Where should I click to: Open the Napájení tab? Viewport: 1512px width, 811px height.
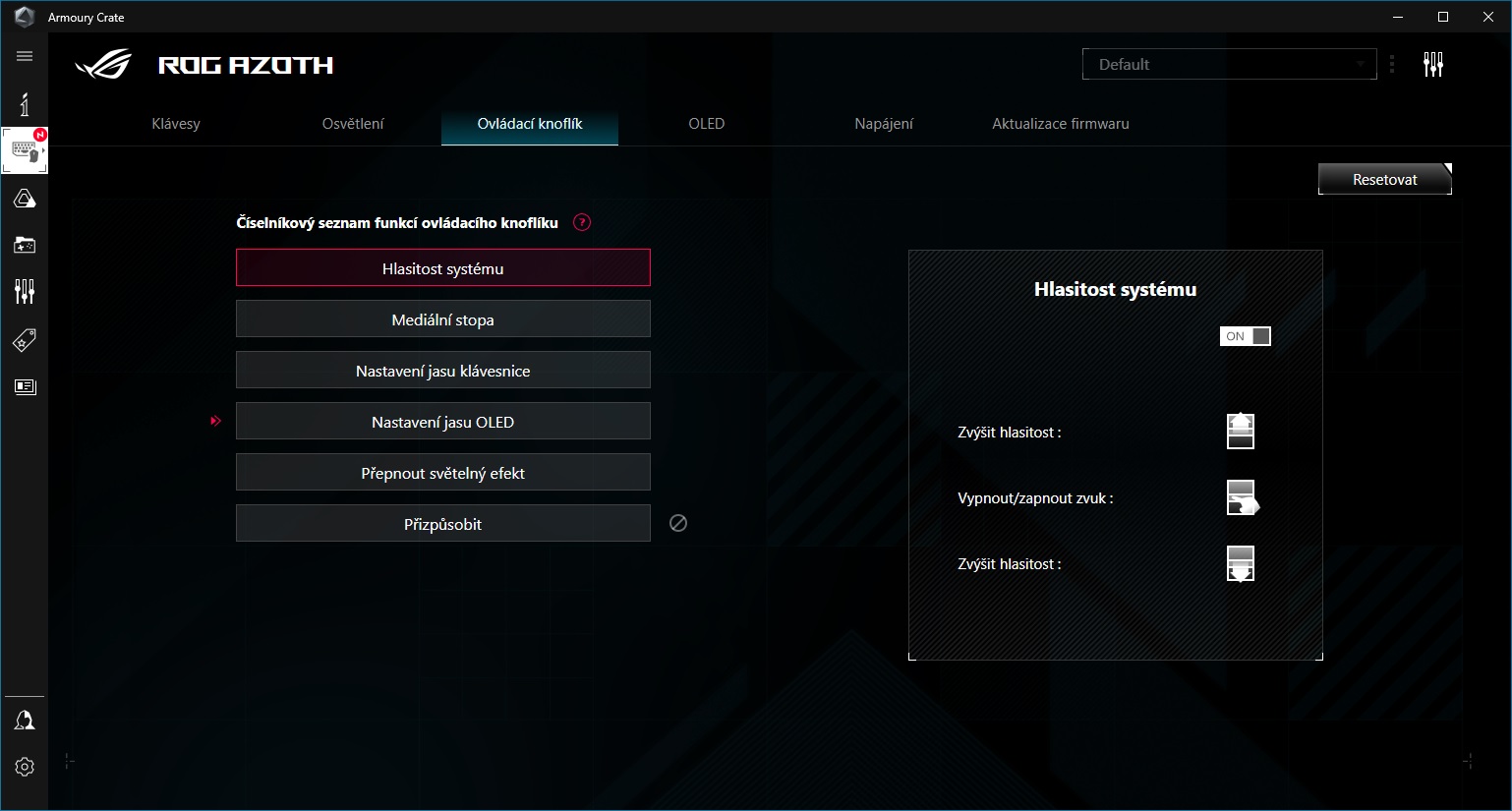[884, 124]
